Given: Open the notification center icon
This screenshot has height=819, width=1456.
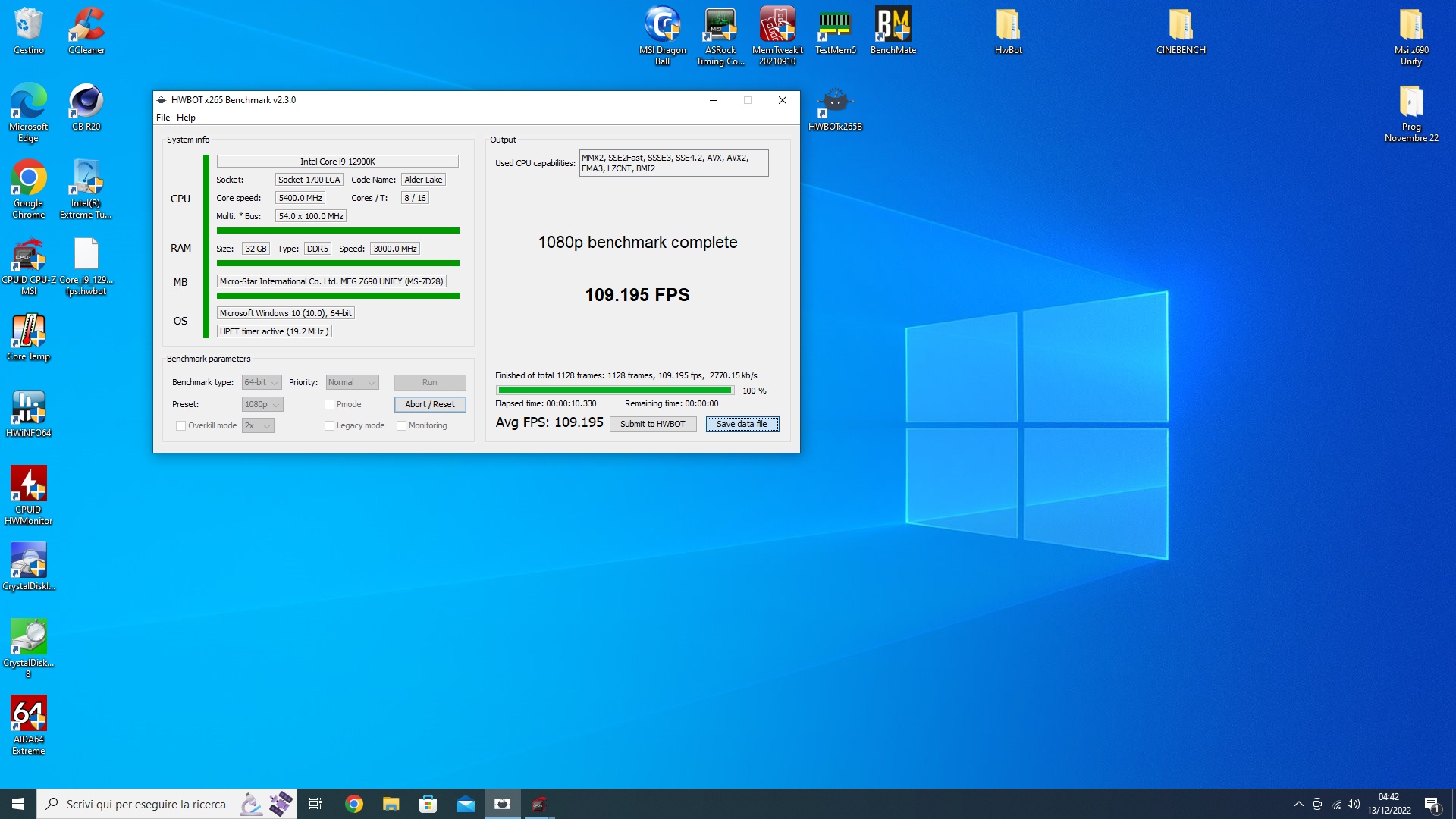Looking at the screenshot, I should (x=1432, y=805).
